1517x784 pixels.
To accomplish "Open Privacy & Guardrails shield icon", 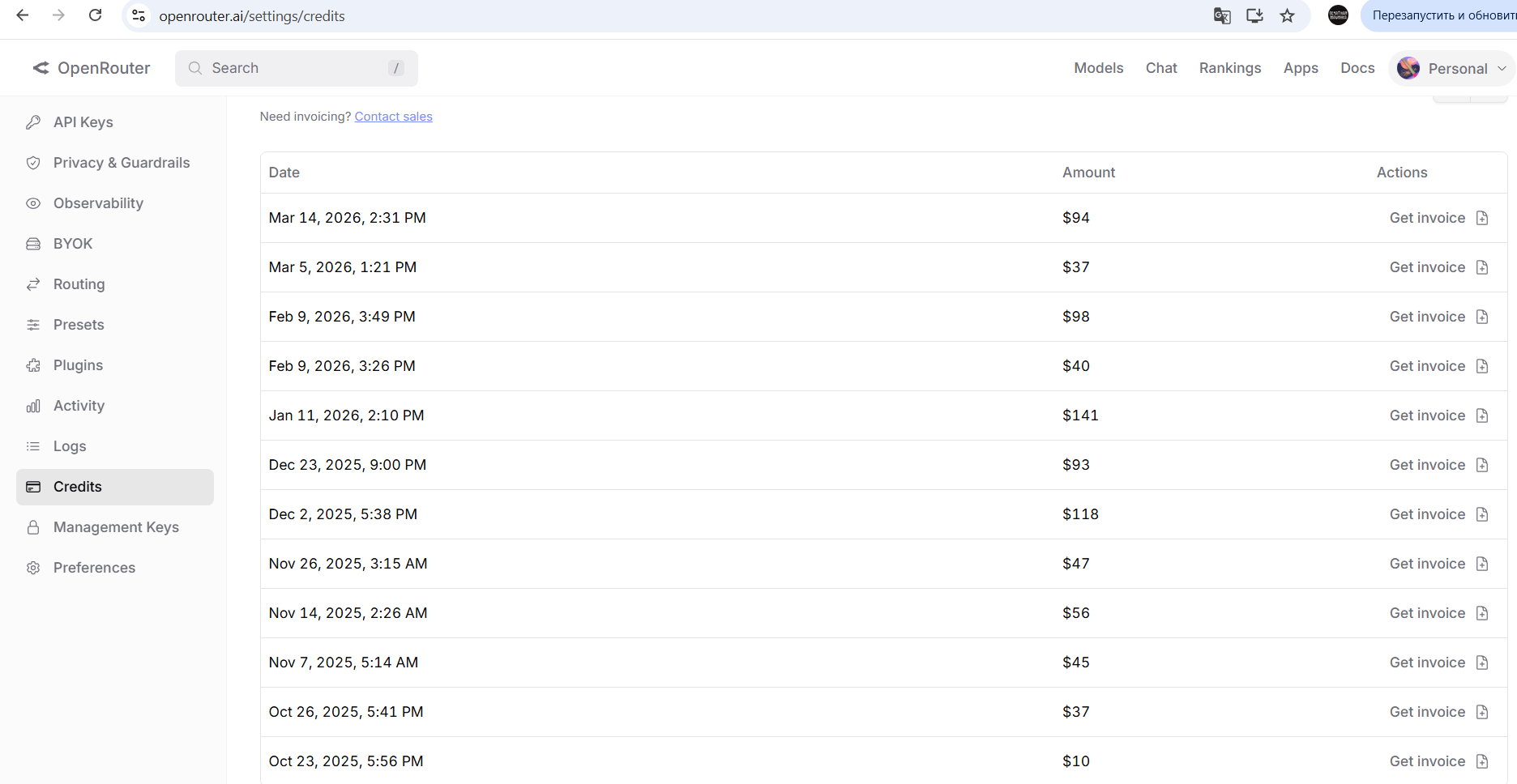I will (x=33, y=163).
